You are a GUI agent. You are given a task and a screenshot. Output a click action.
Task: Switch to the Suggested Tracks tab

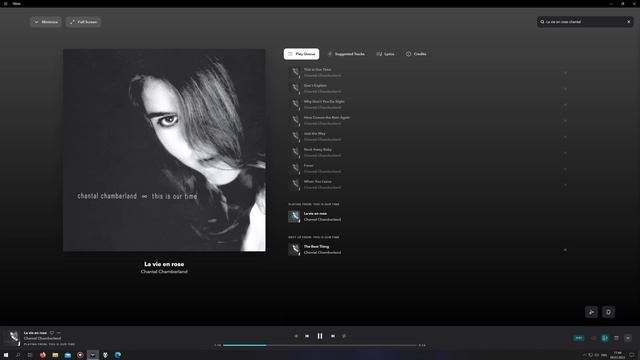point(346,54)
